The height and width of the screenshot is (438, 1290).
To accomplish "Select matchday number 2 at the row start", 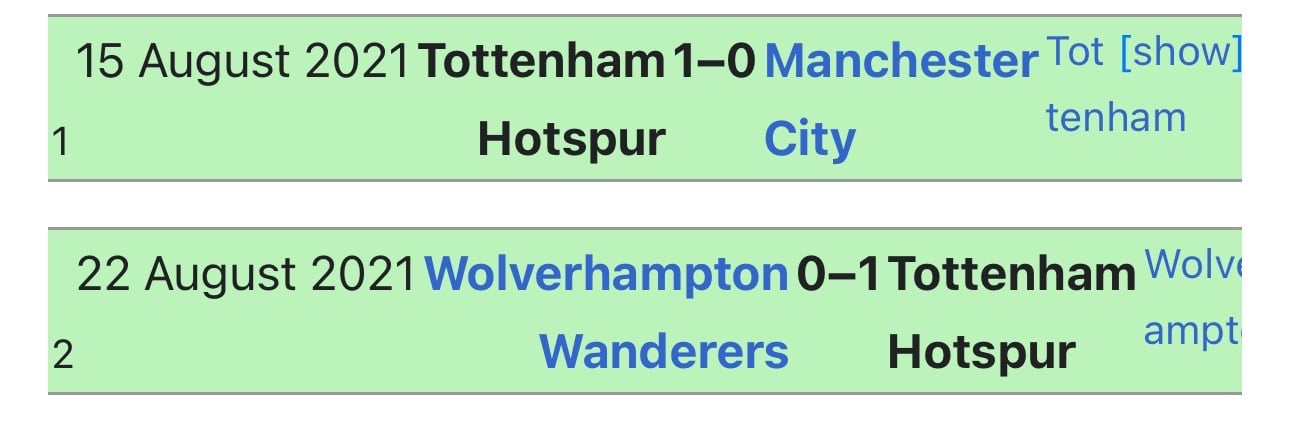I will pyautogui.click(x=62, y=355).
